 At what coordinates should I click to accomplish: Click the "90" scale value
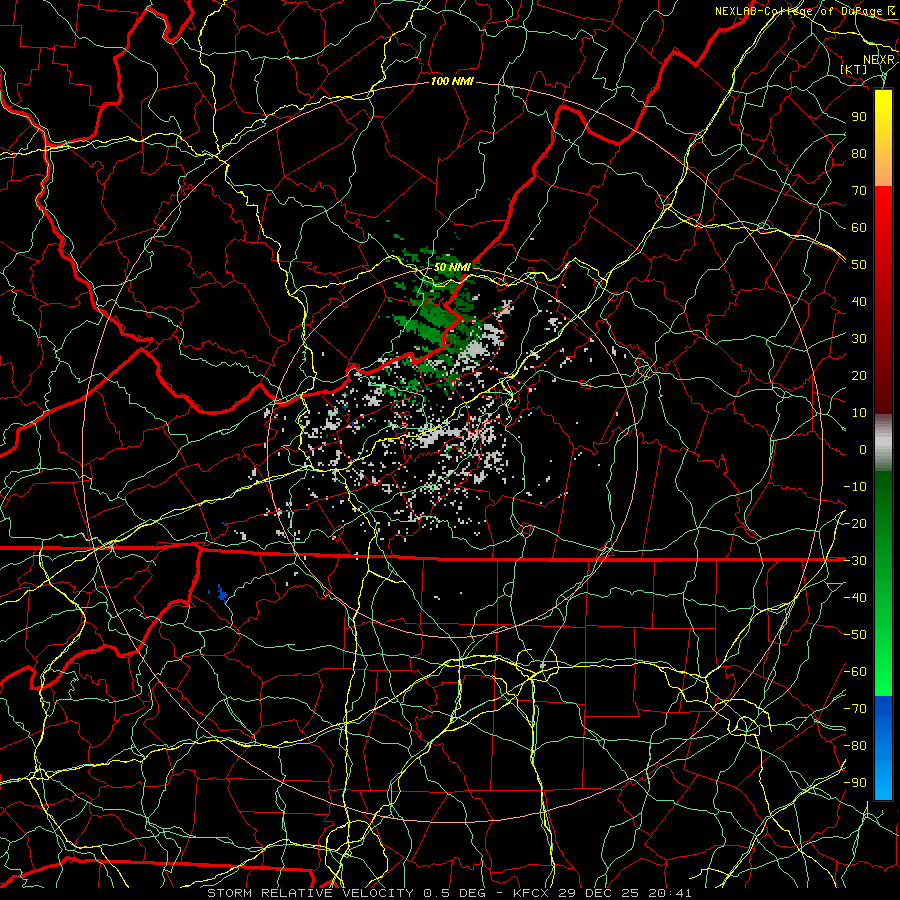(x=859, y=117)
